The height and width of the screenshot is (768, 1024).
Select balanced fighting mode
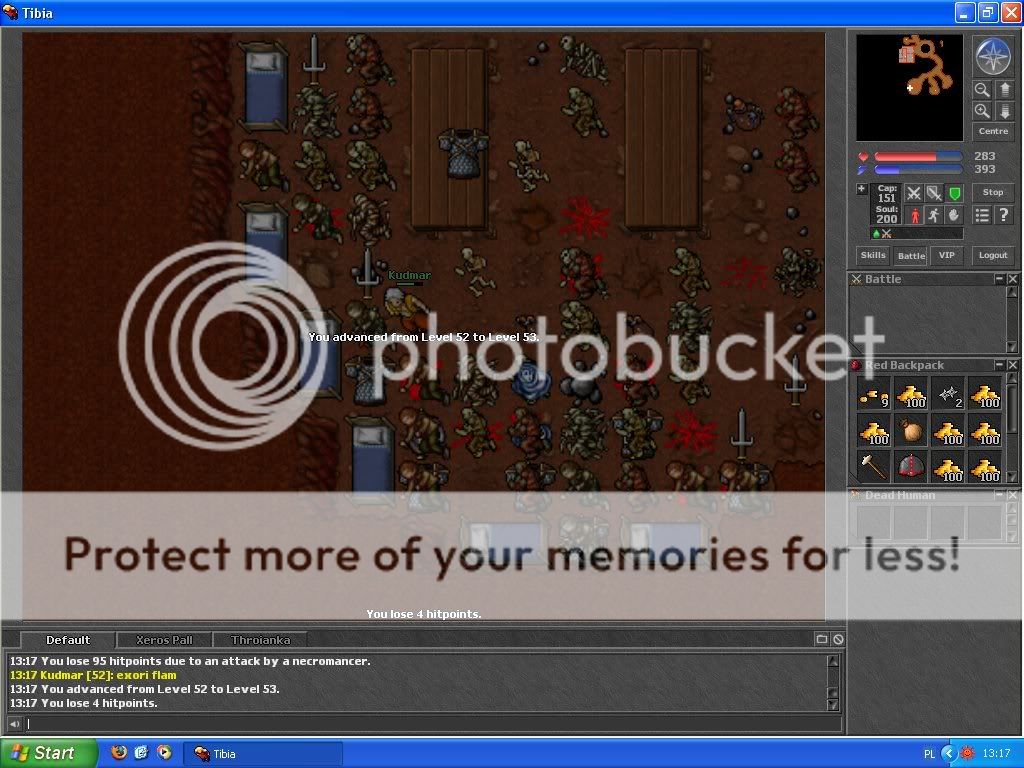(934, 193)
